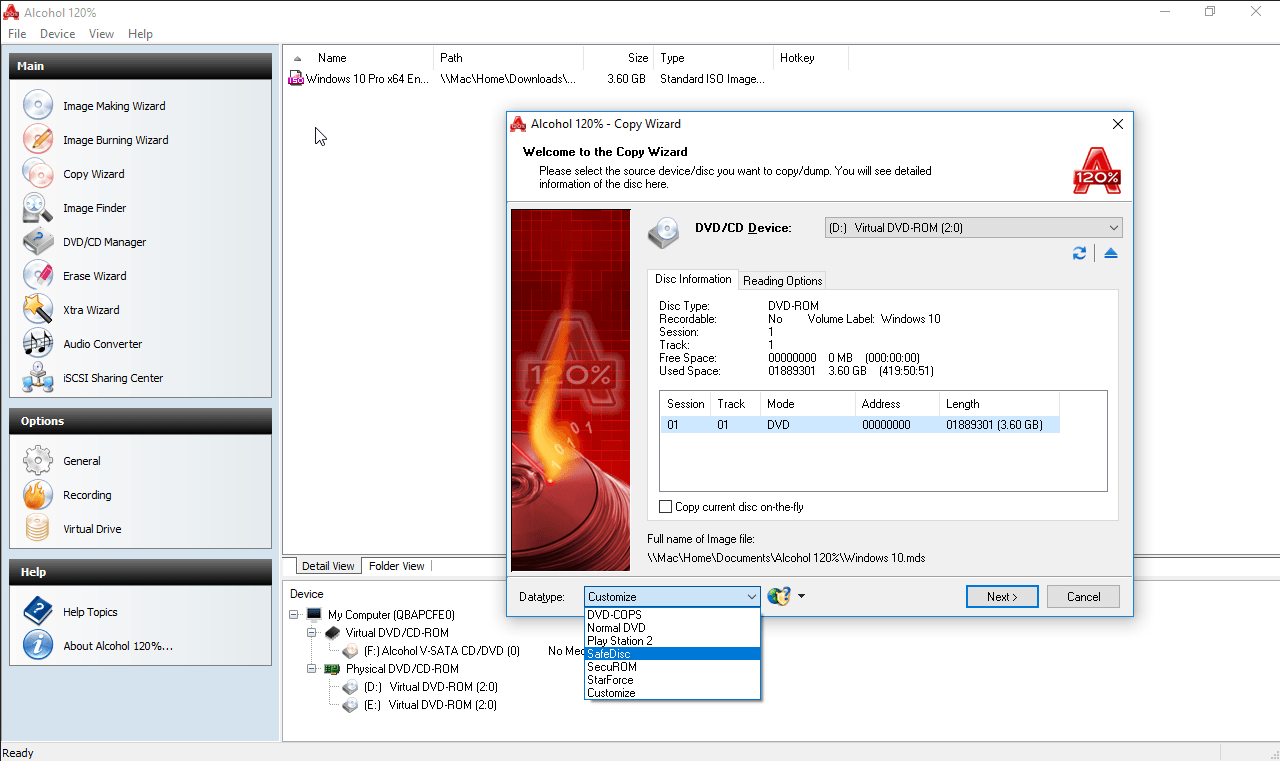The width and height of the screenshot is (1280, 761).
Task: Select the Windows 10 Pro x64 ISO entry
Action: pos(366,79)
